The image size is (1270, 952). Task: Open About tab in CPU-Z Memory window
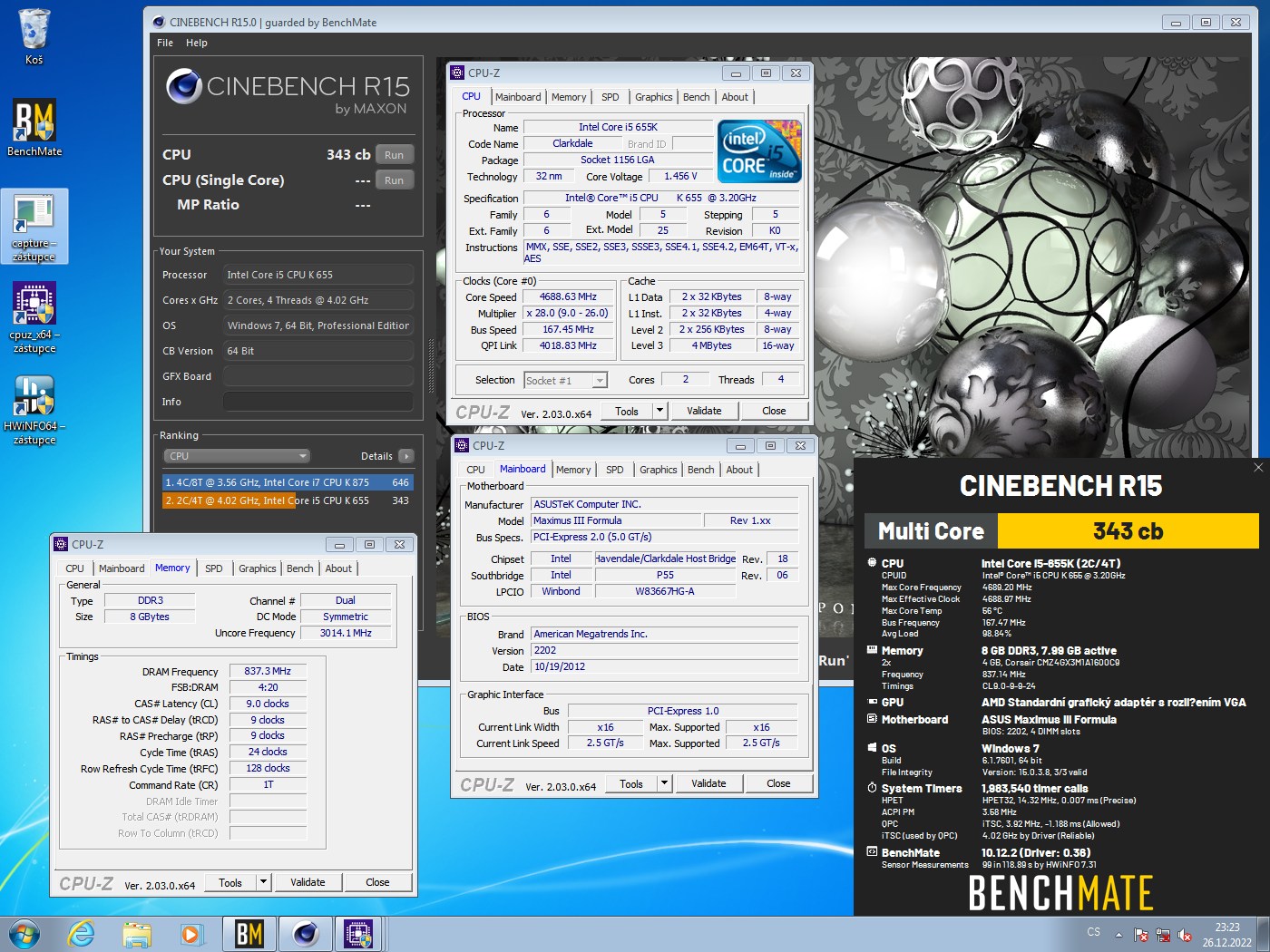point(338,568)
